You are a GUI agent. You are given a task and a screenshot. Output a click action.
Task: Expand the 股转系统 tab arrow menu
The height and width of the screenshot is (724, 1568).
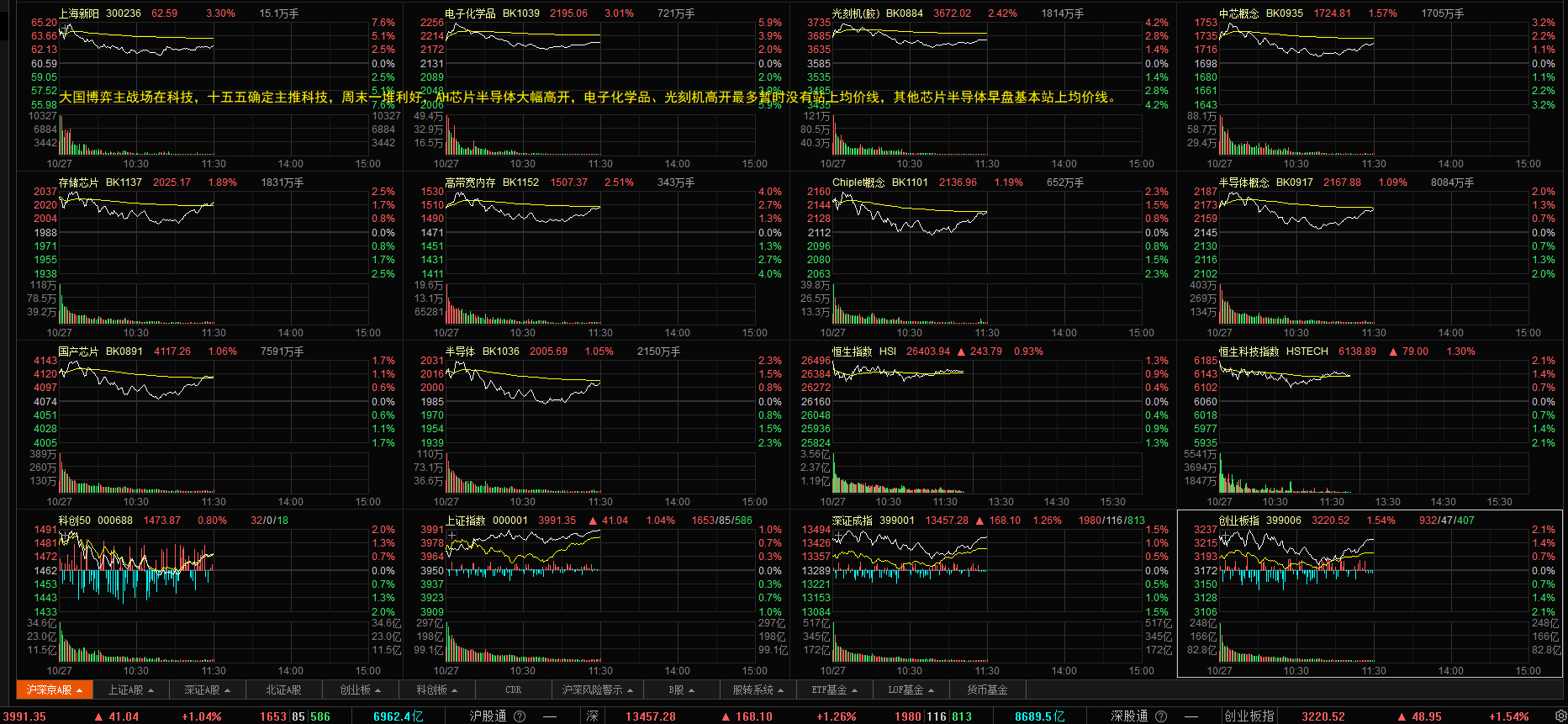click(x=780, y=690)
